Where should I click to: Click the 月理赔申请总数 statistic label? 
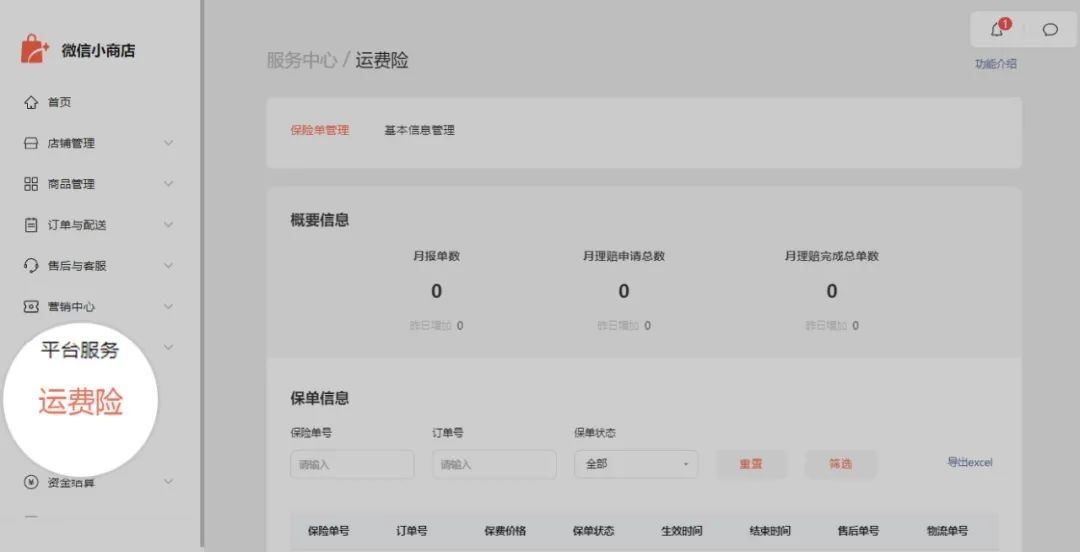(623, 256)
